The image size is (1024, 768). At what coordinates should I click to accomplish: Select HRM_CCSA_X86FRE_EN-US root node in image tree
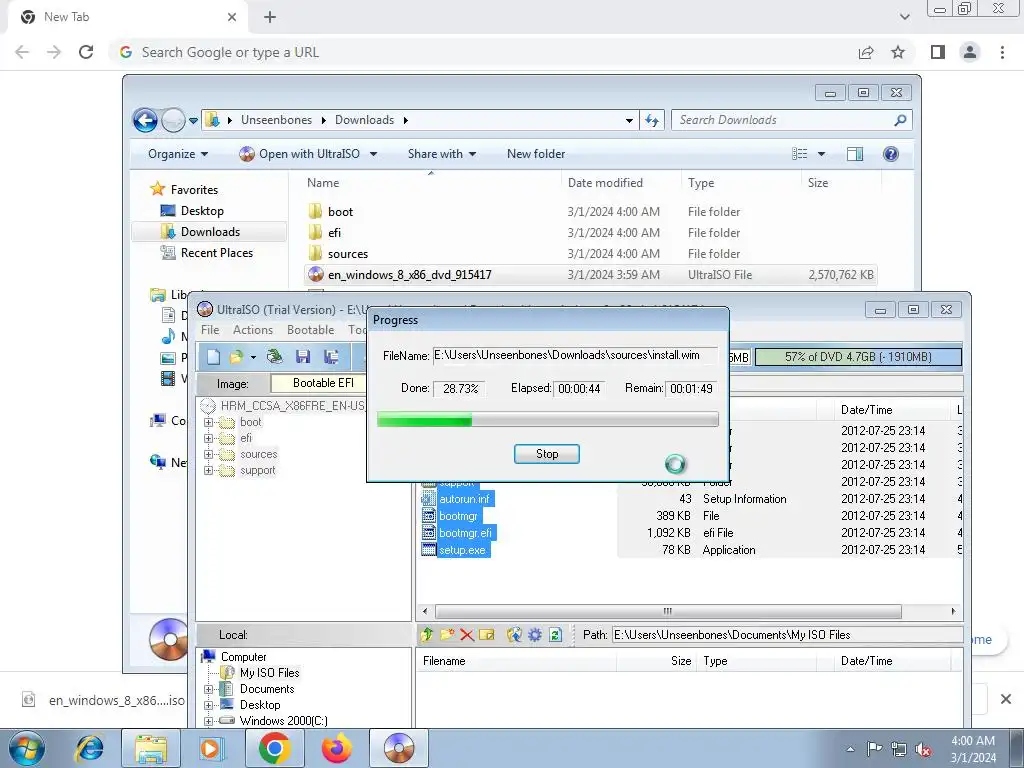click(292, 406)
